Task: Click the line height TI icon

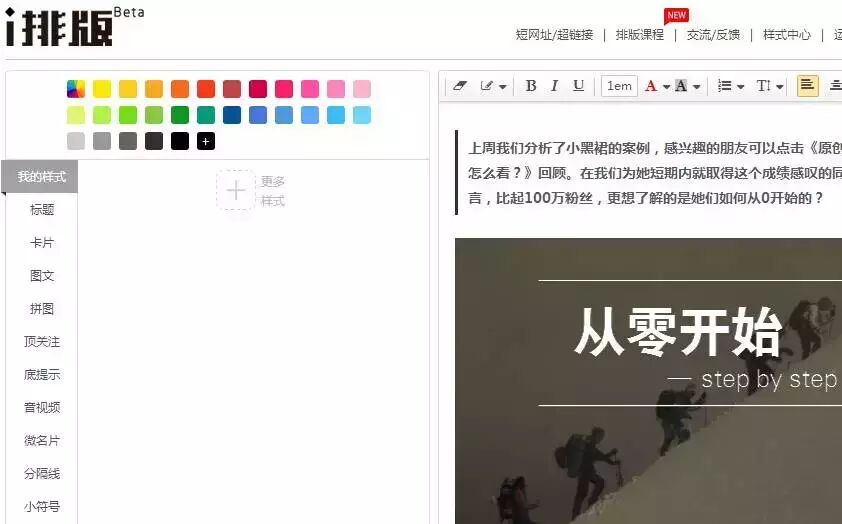Action: [763, 86]
